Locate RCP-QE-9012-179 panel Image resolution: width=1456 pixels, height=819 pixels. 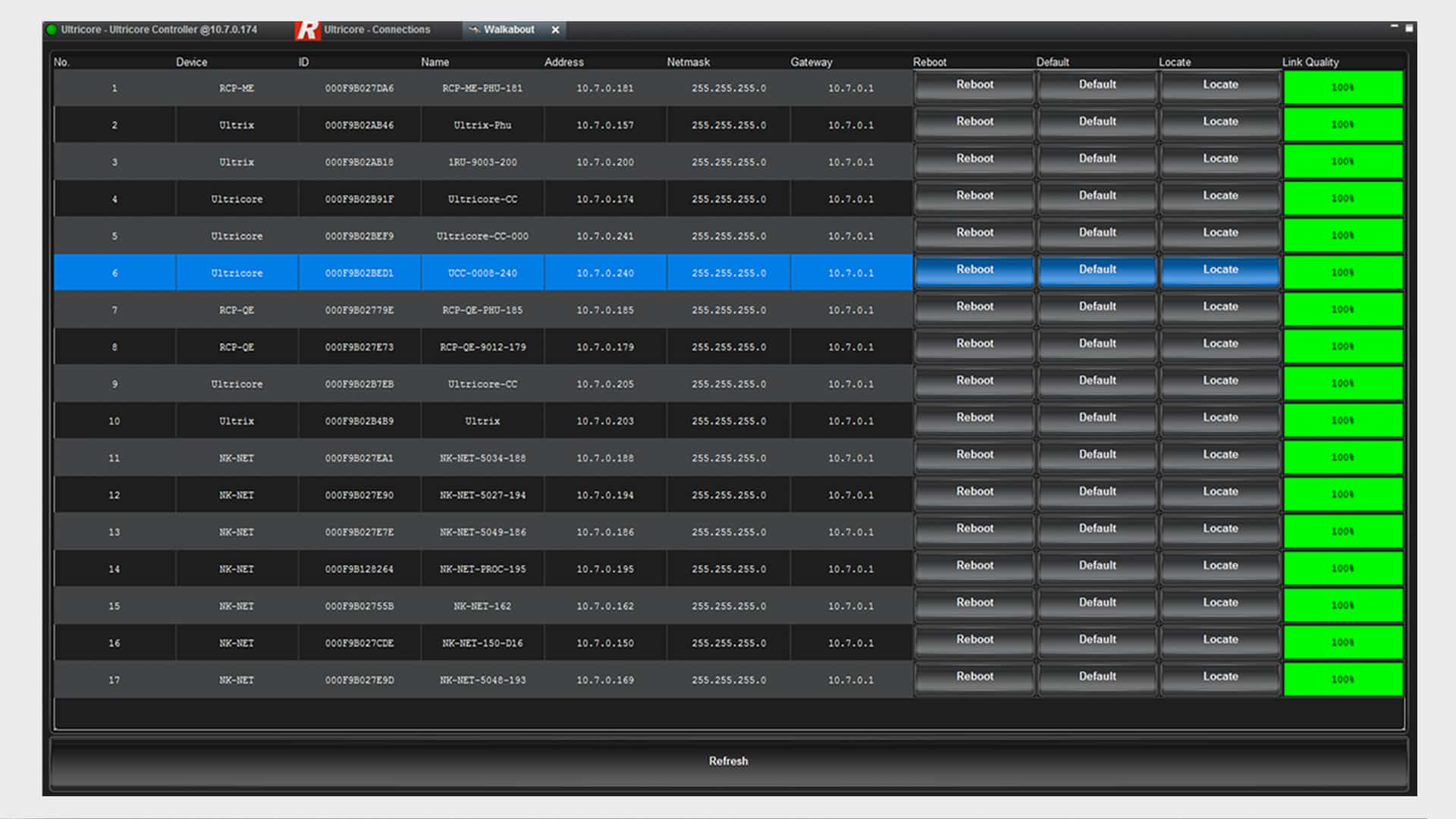pos(1220,344)
